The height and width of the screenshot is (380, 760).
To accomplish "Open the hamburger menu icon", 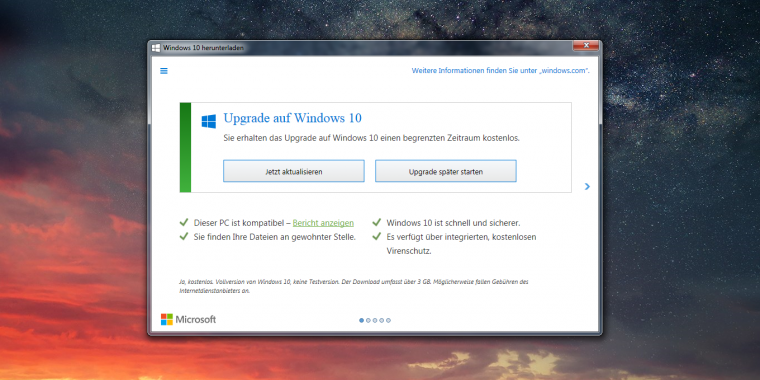I will pos(164,71).
